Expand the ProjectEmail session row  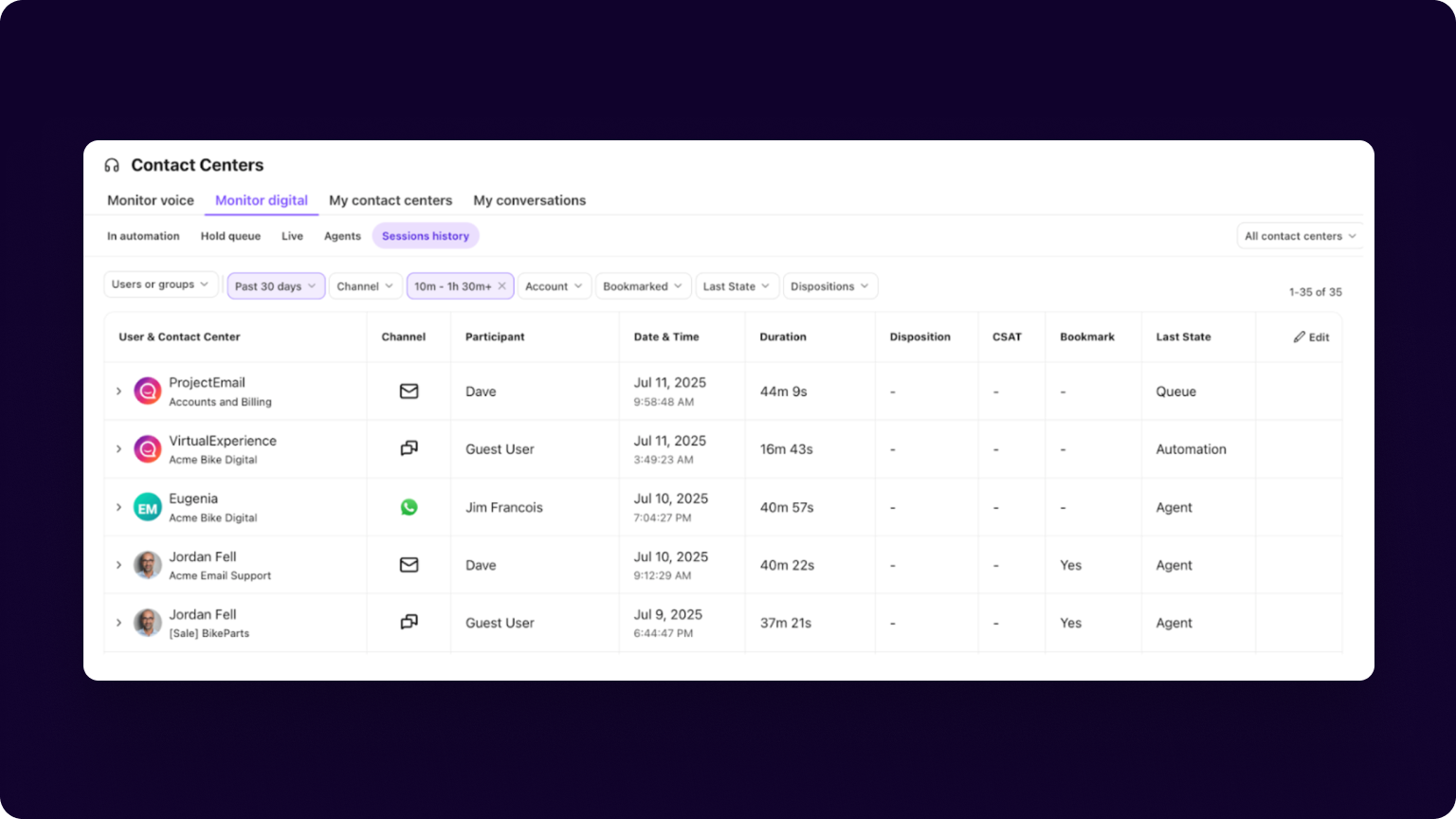click(x=118, y=391)
